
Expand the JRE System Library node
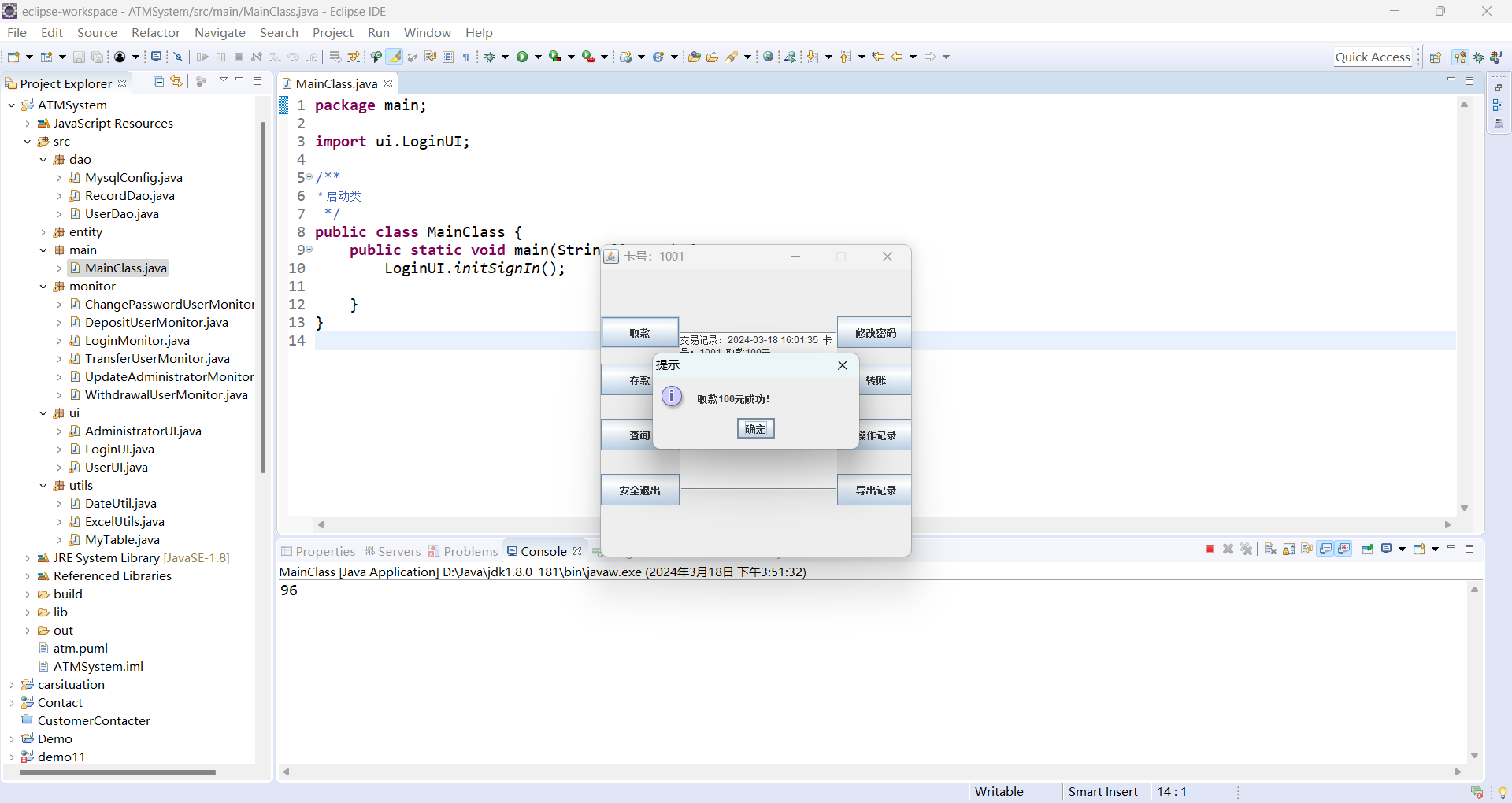point(28,557)
